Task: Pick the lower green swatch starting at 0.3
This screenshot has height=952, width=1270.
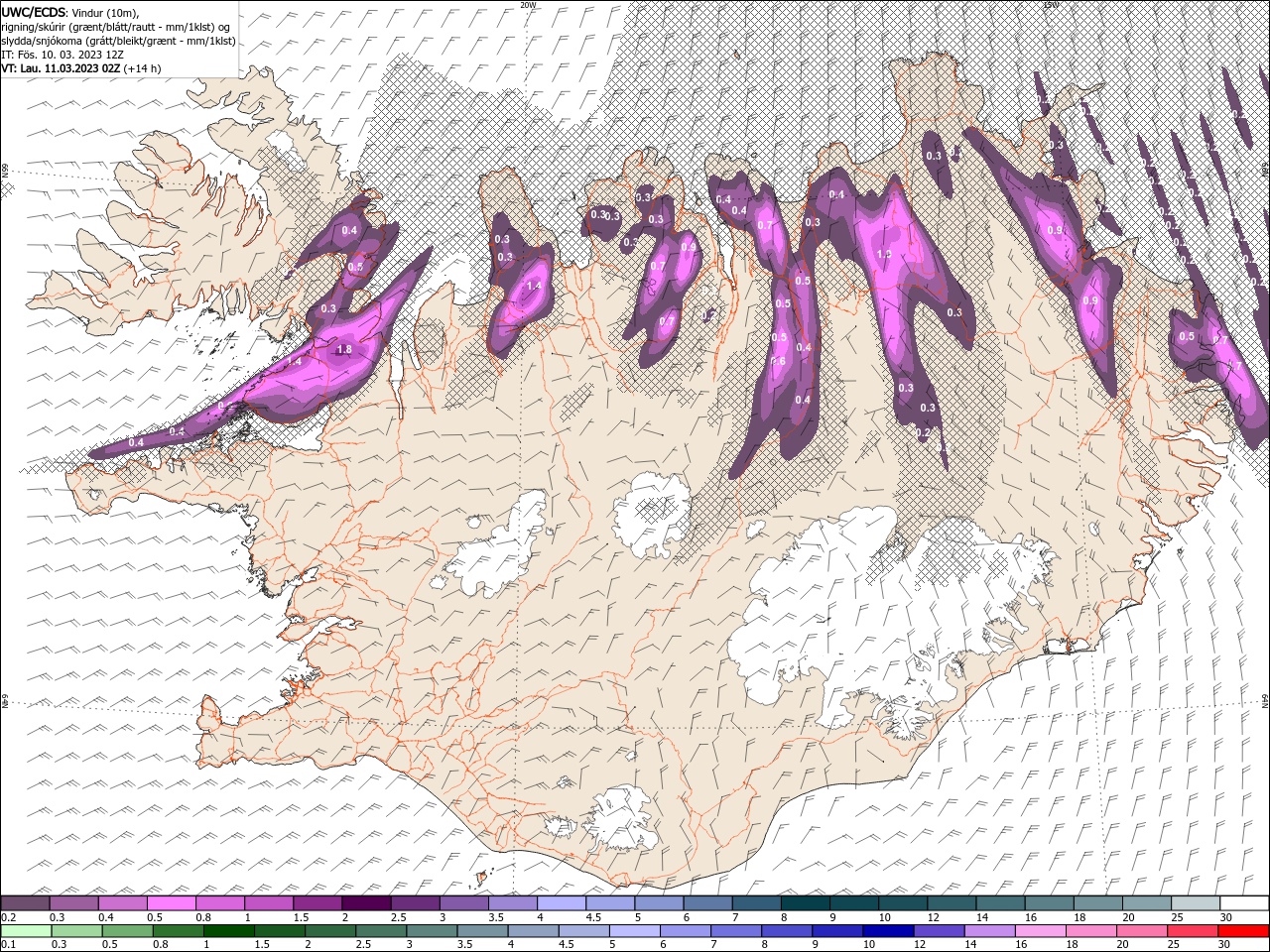Action: [x=76, y=931]
